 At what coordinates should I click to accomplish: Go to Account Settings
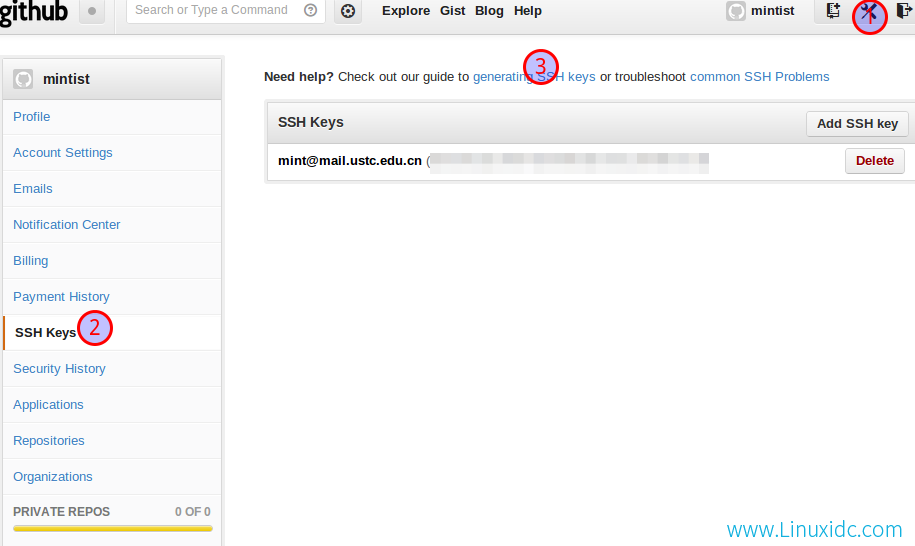point(112,153)
